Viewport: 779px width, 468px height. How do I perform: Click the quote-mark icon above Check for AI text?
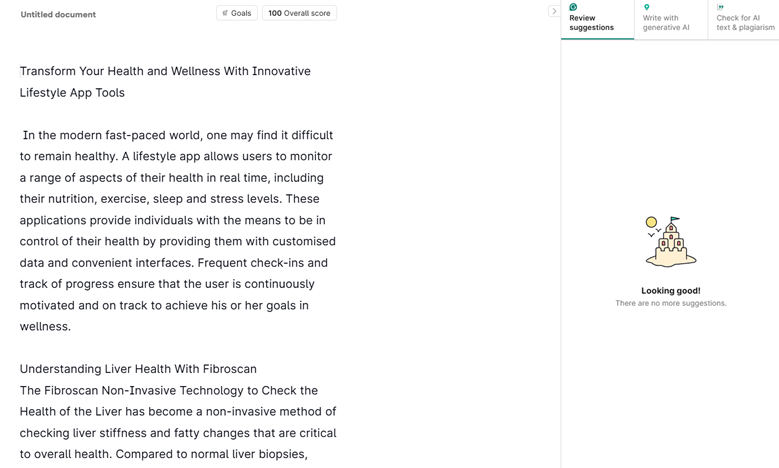pos(720,7)
